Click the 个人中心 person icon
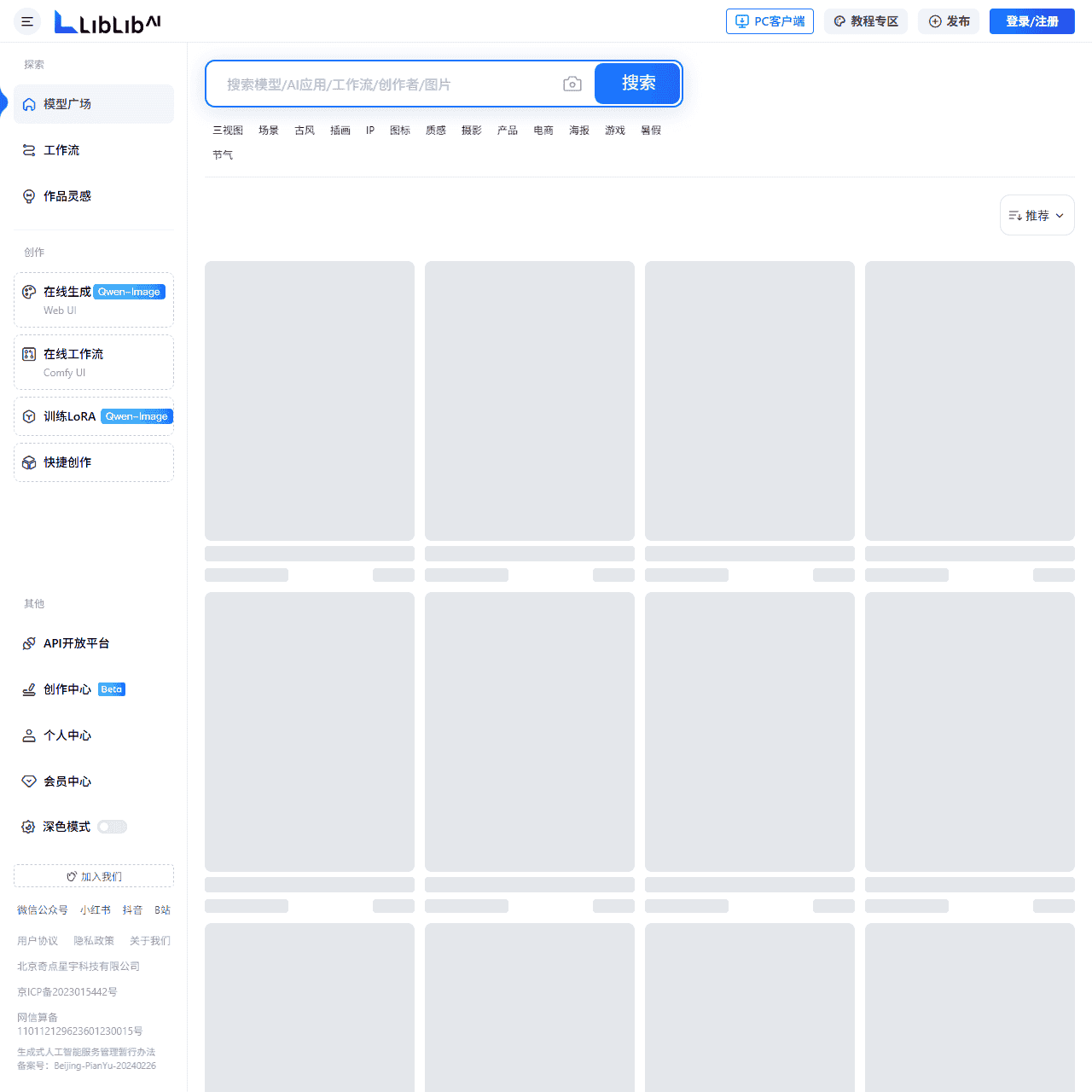 [28, 735]
